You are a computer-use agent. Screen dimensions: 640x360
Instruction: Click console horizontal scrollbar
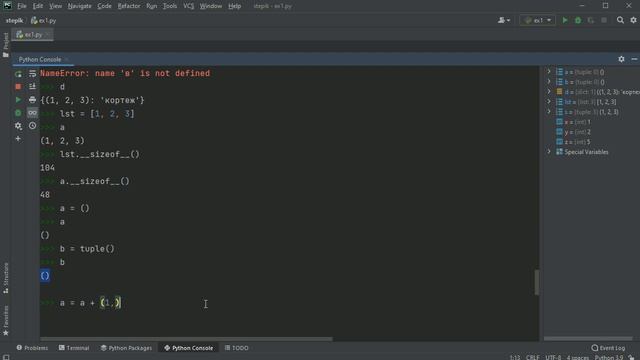tap(186, 339)
